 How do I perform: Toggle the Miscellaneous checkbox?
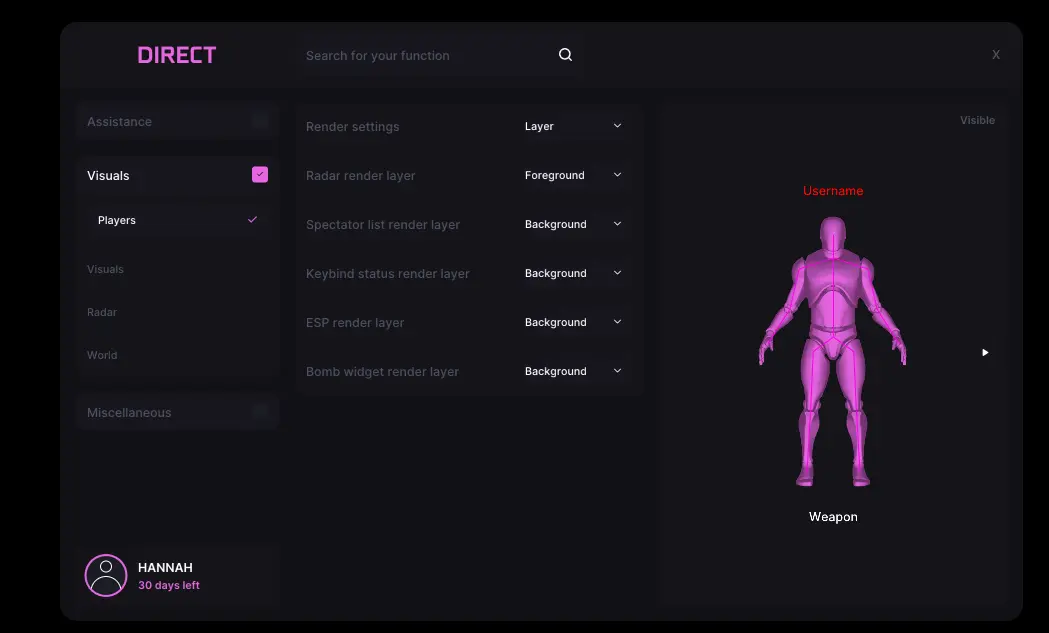[x=260, y=412]
